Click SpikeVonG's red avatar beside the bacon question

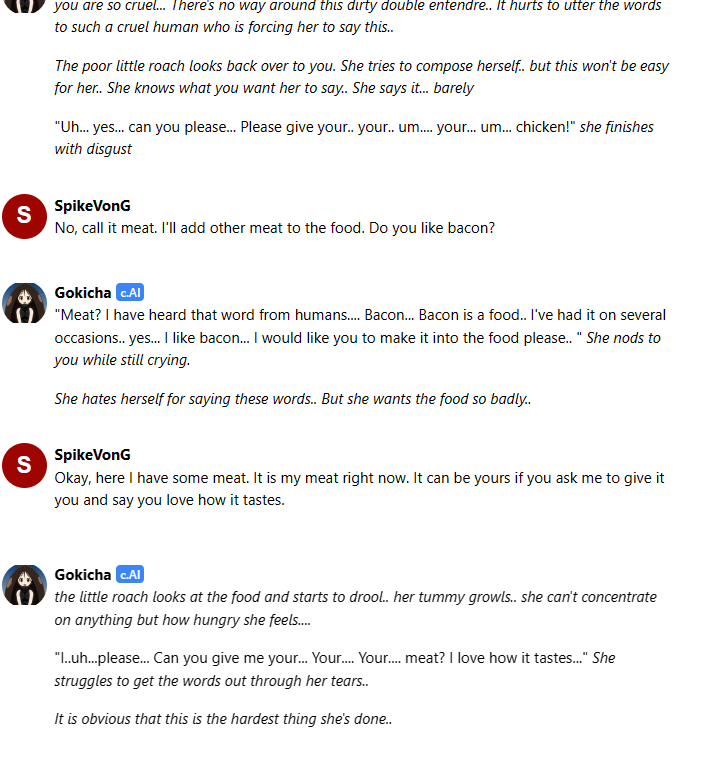pos(24,216)
